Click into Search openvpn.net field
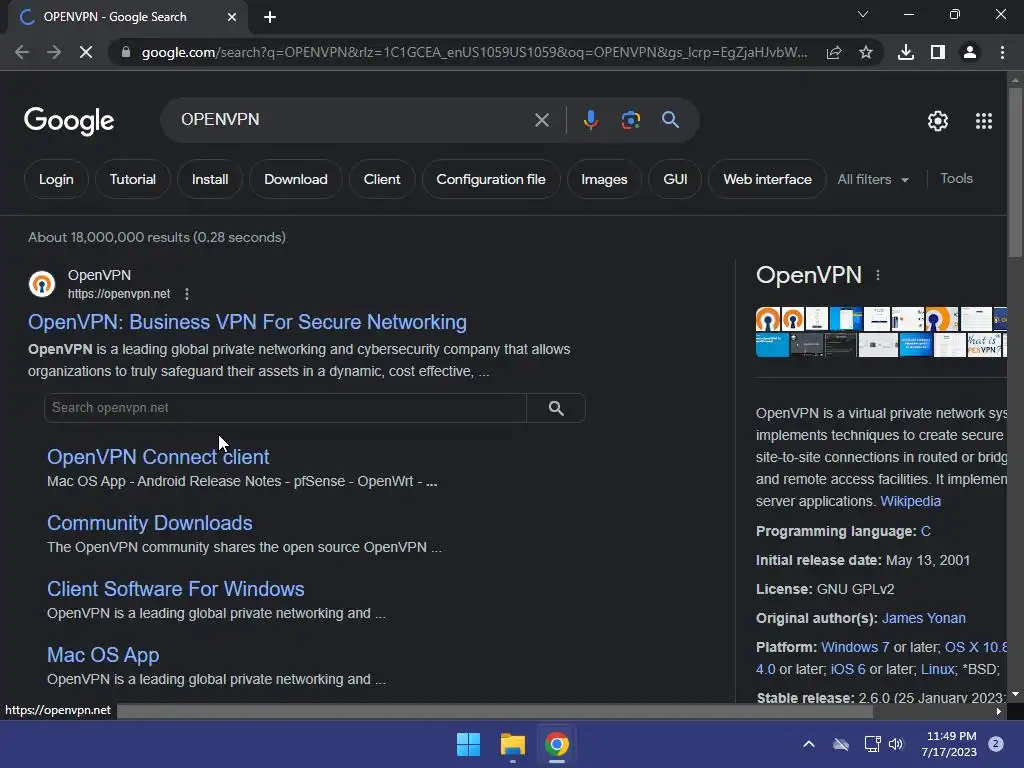1024x768 pixels. [285, 408]
